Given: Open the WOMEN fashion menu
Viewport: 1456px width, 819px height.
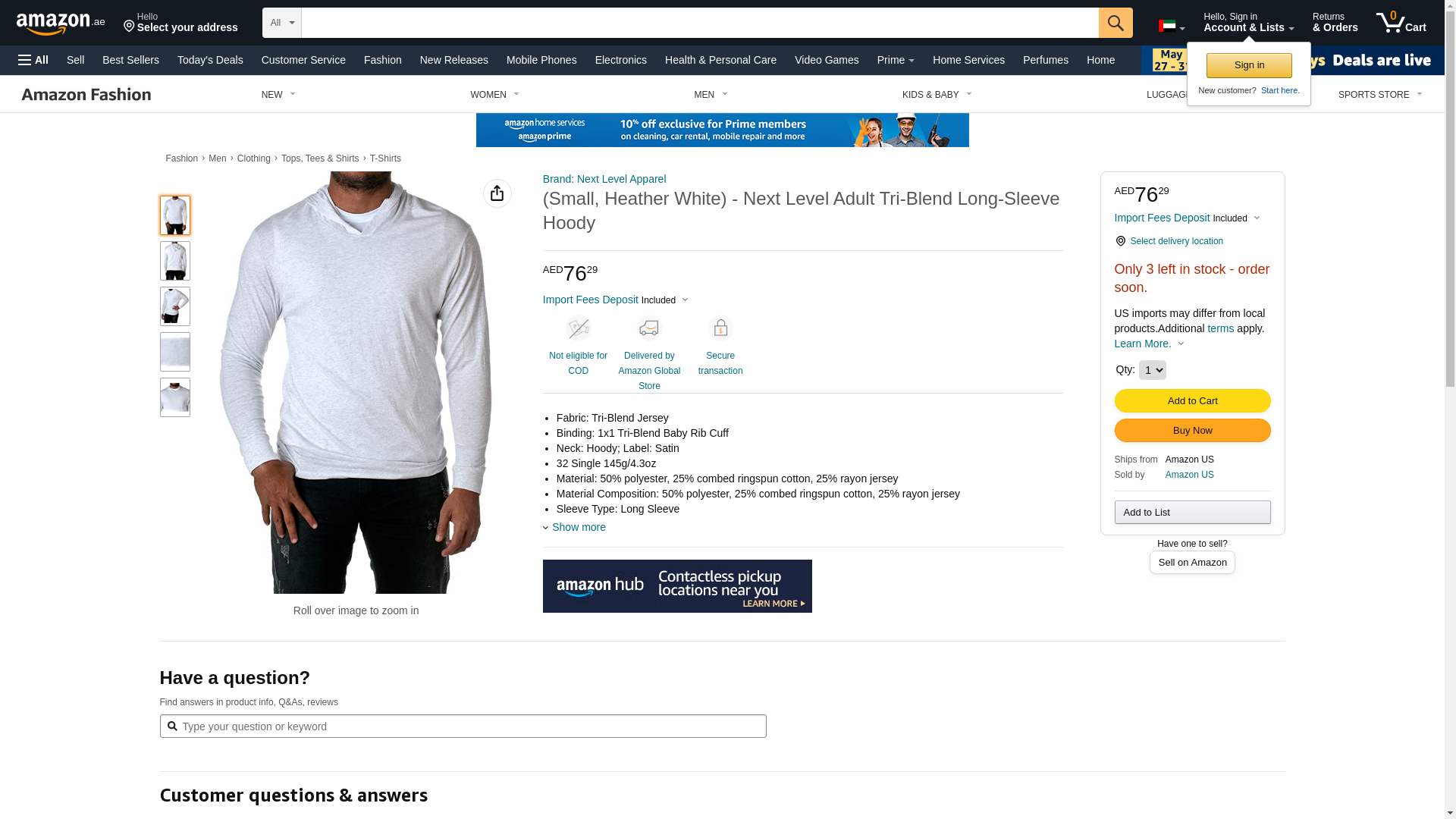Looking at the screenshot, I should (x=494, y=95).
